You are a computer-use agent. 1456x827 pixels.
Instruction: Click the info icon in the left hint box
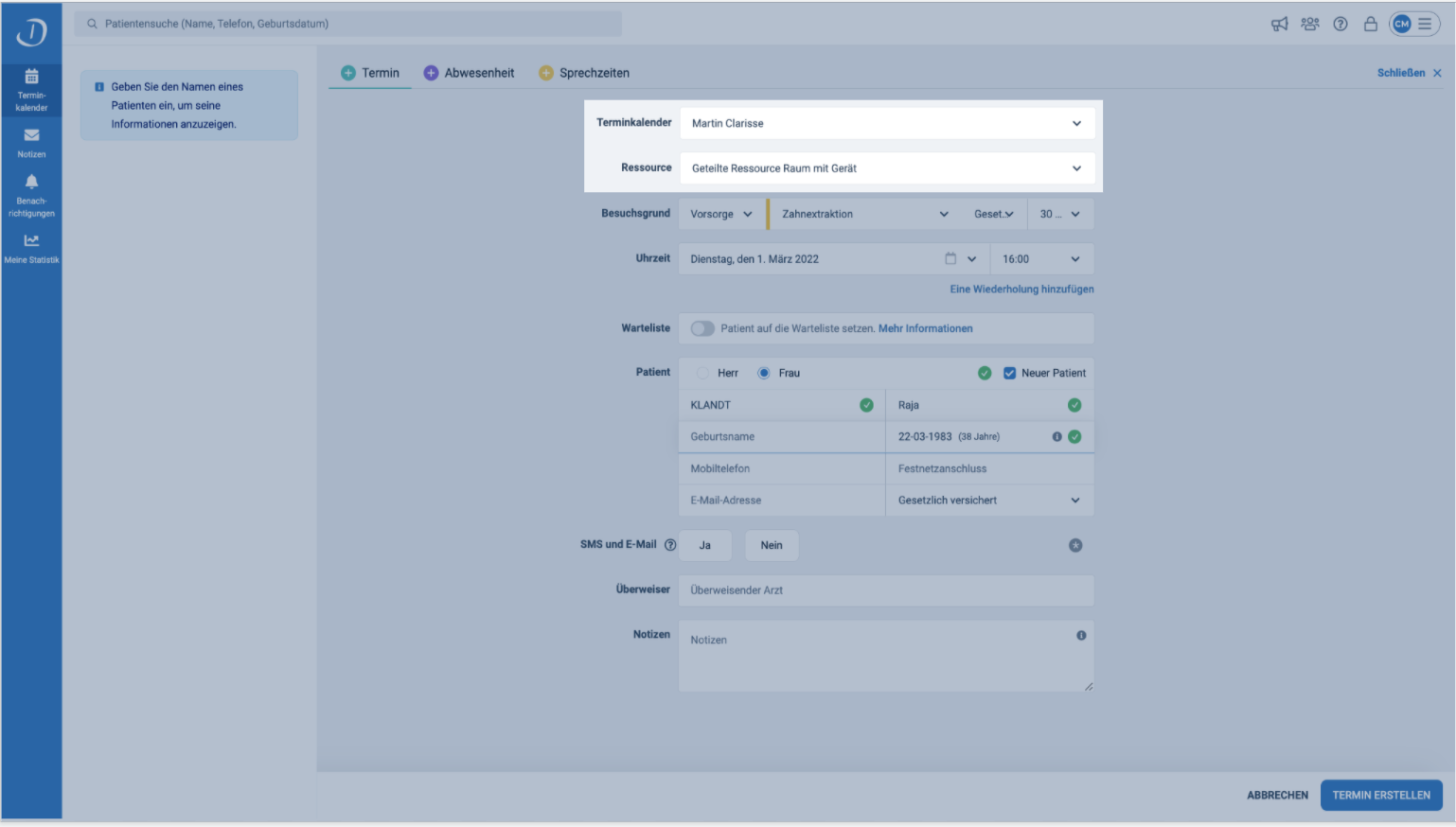[x=99, y=87]
